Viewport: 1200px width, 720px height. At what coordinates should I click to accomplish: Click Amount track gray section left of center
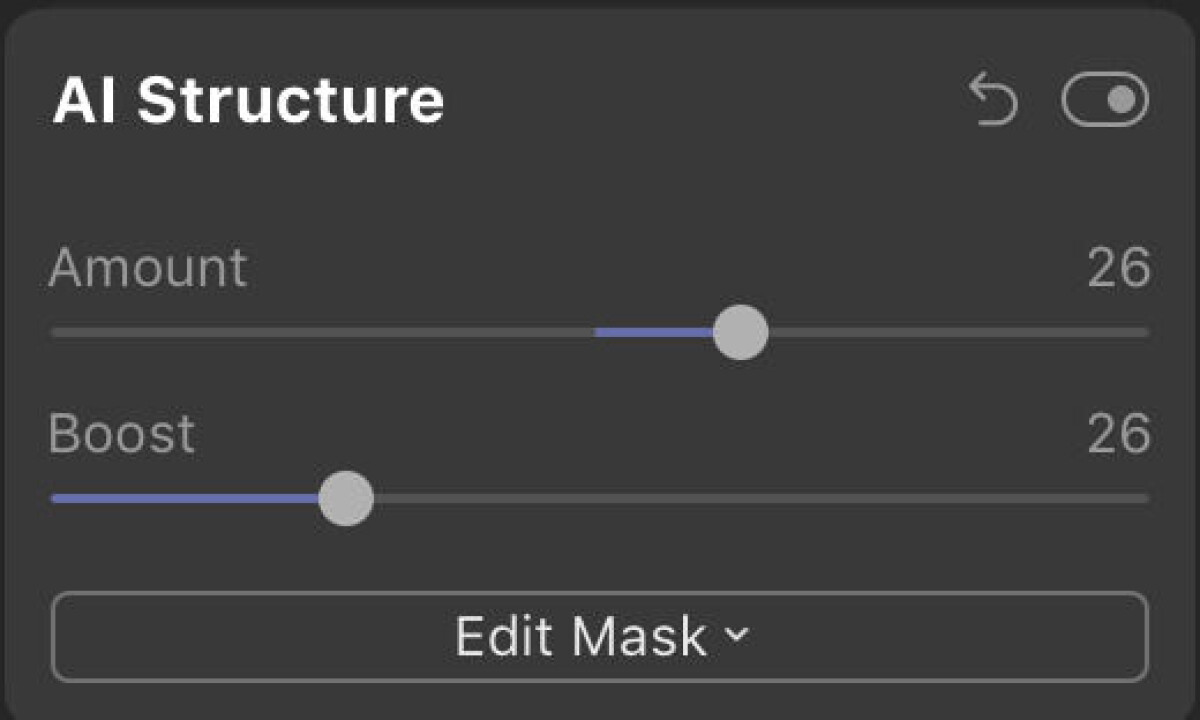point(323,332)
